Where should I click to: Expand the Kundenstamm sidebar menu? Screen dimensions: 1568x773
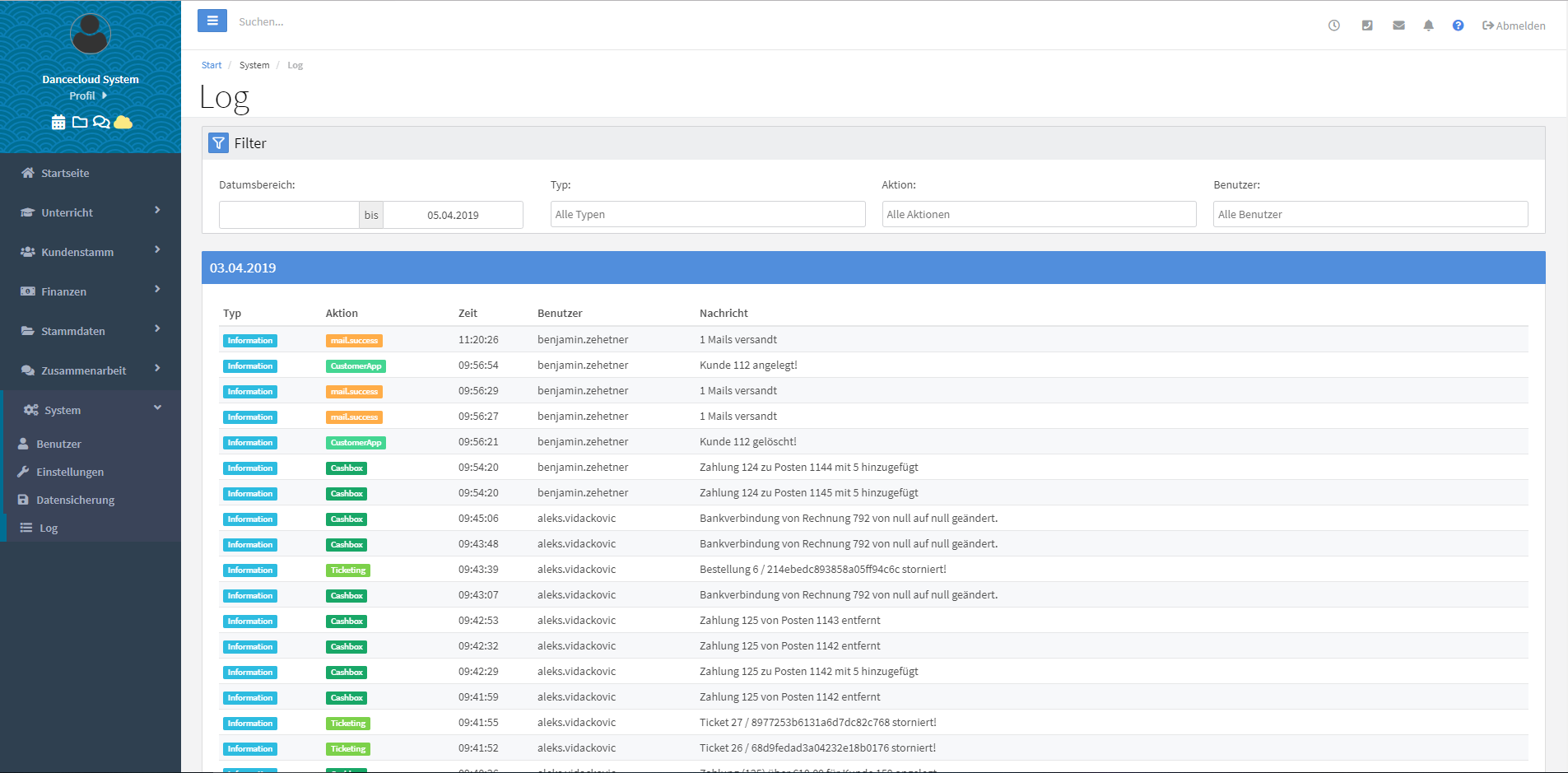(91, 252)
